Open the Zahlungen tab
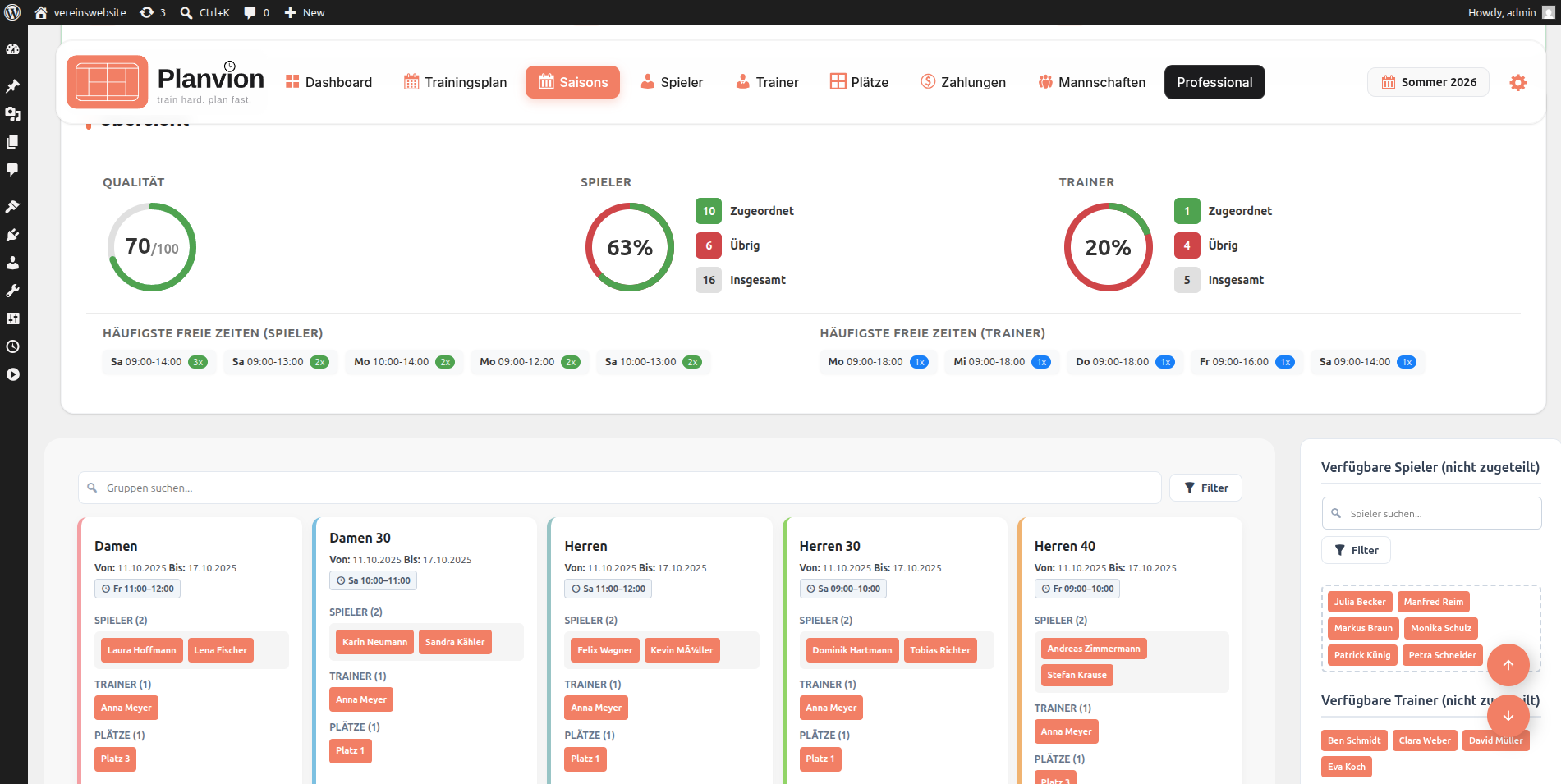The height and width of the screenshot is (784, 1561). coord(962,82)
